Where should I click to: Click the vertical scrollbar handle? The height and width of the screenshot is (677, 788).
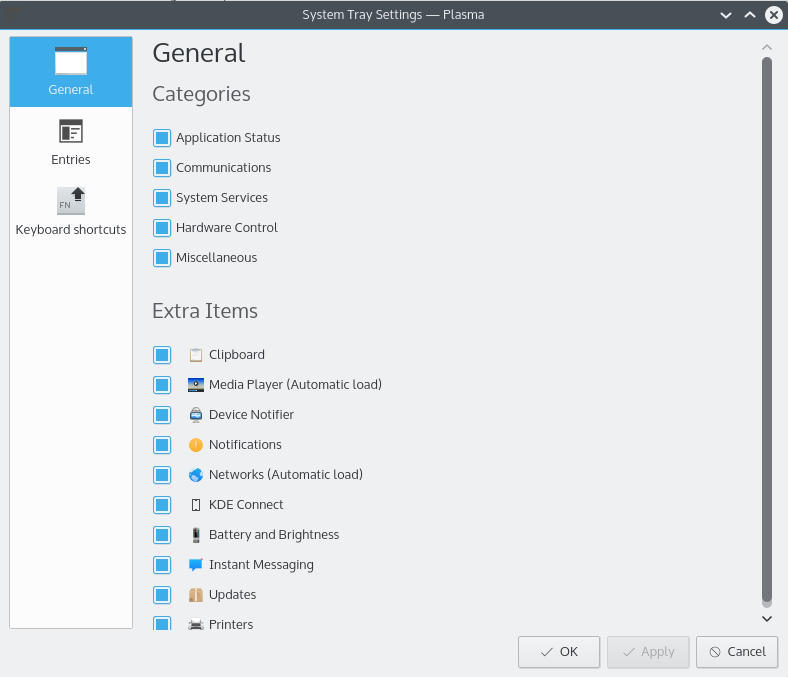pyautogui.click(x=767, y=330)
